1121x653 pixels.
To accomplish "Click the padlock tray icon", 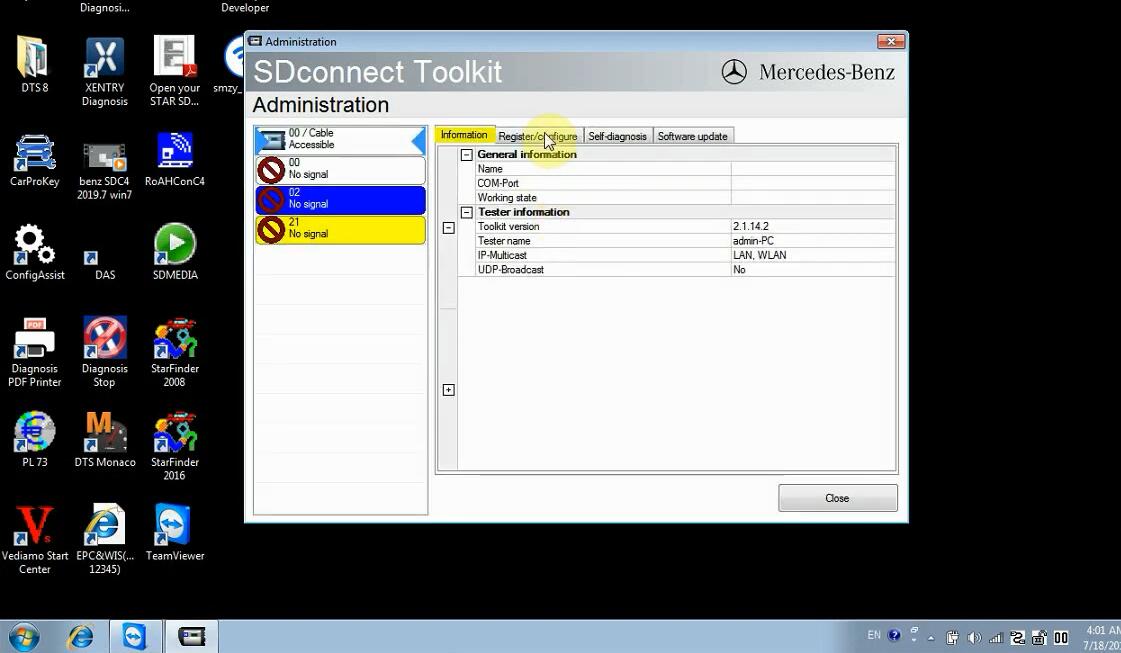I will click(x=1039, y=638).
